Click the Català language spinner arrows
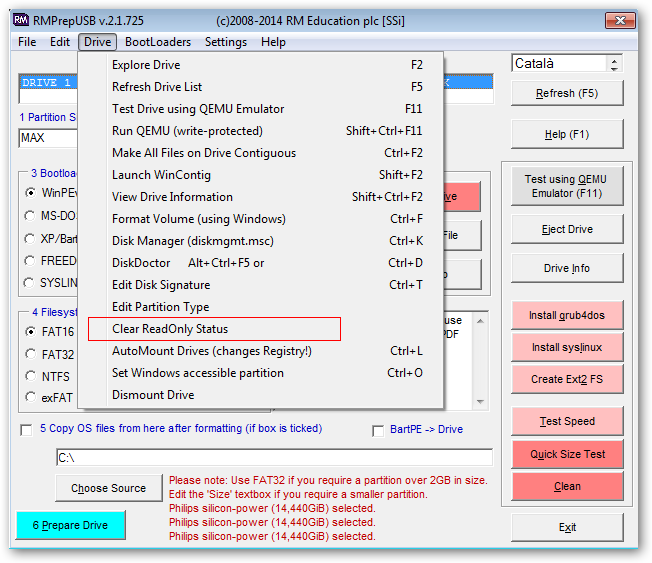This screenshot has width=652, height=563. tap(614, 64)
